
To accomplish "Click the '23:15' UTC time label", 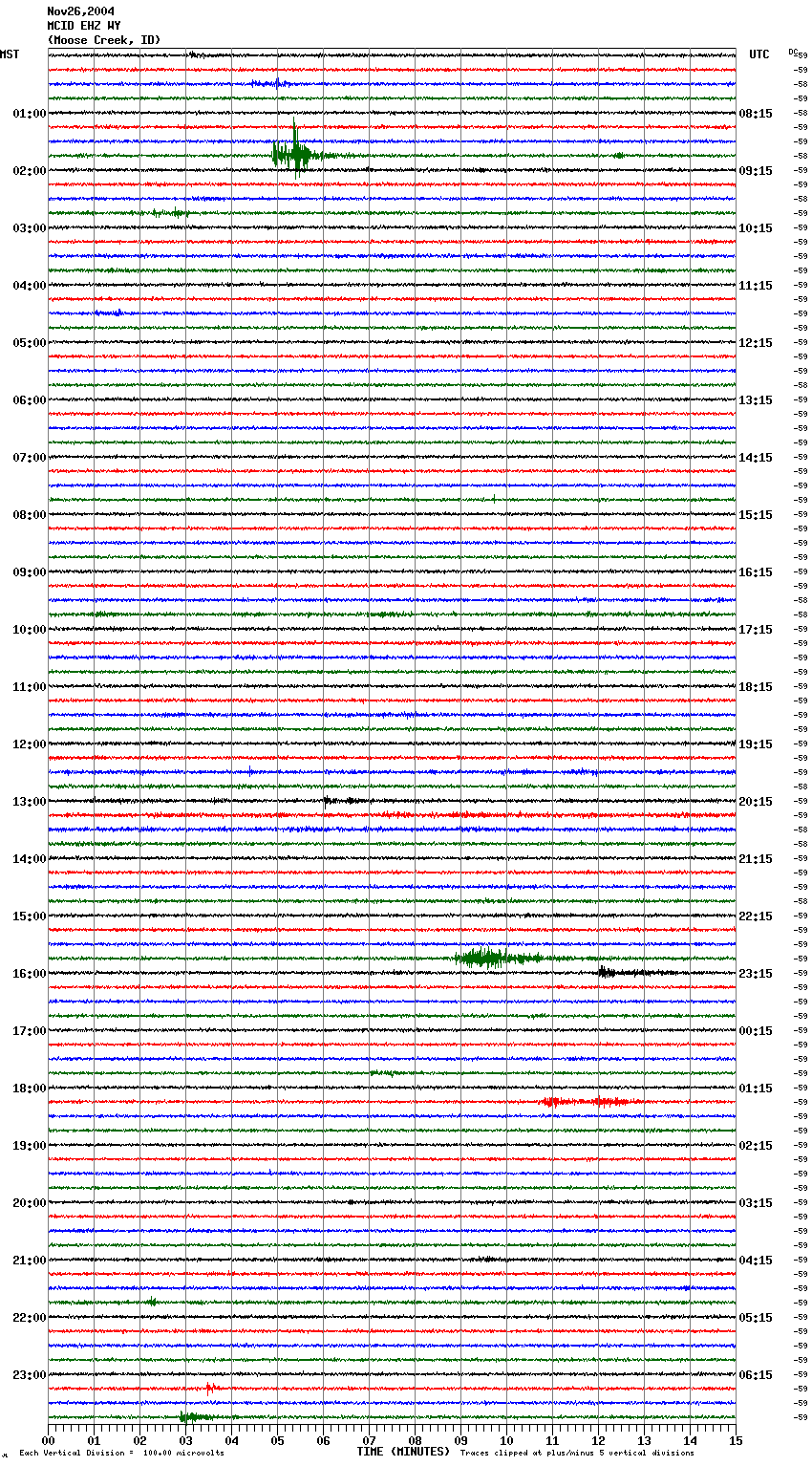I will click(756, 974).
